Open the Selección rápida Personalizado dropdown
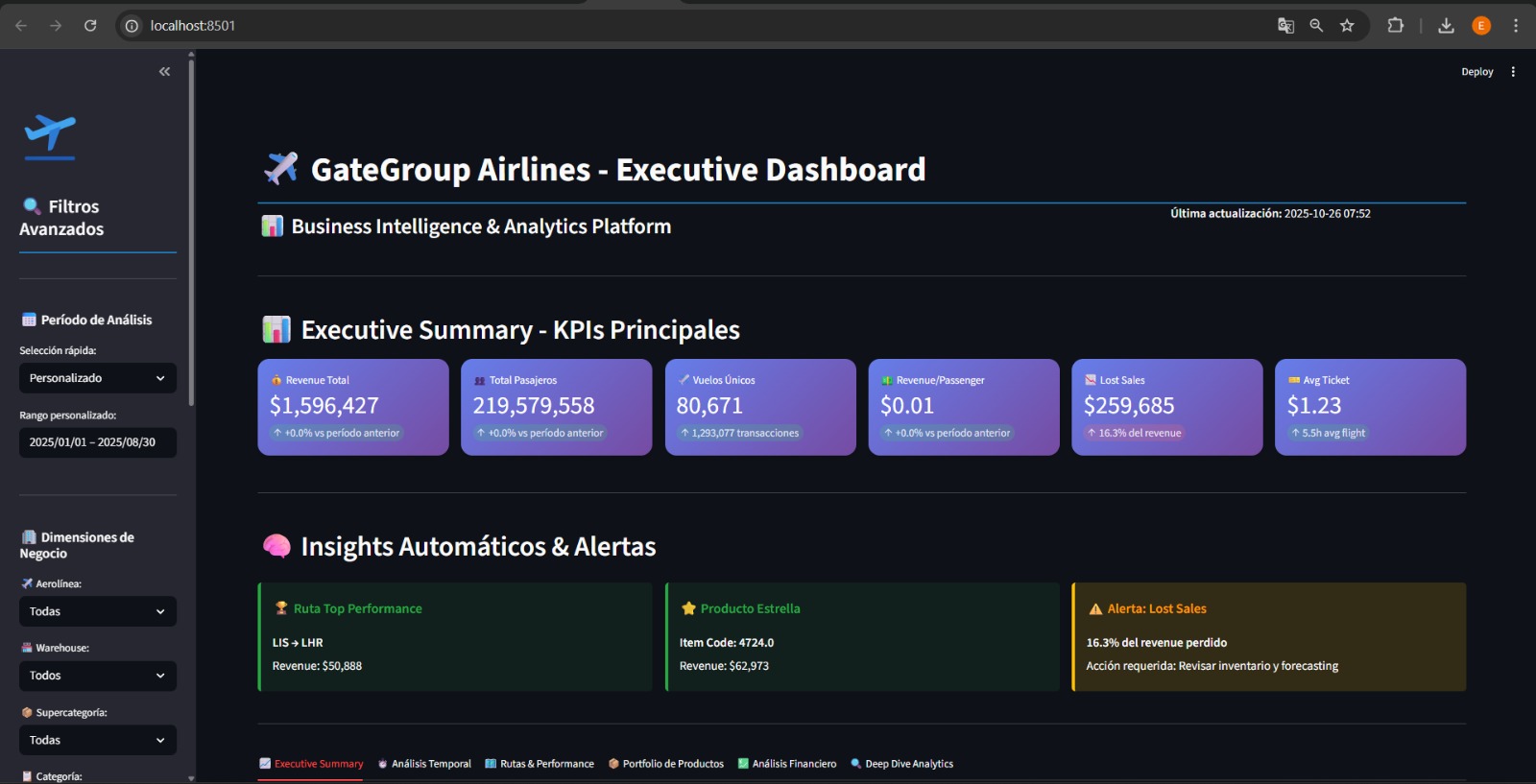 tap(98, 378)
